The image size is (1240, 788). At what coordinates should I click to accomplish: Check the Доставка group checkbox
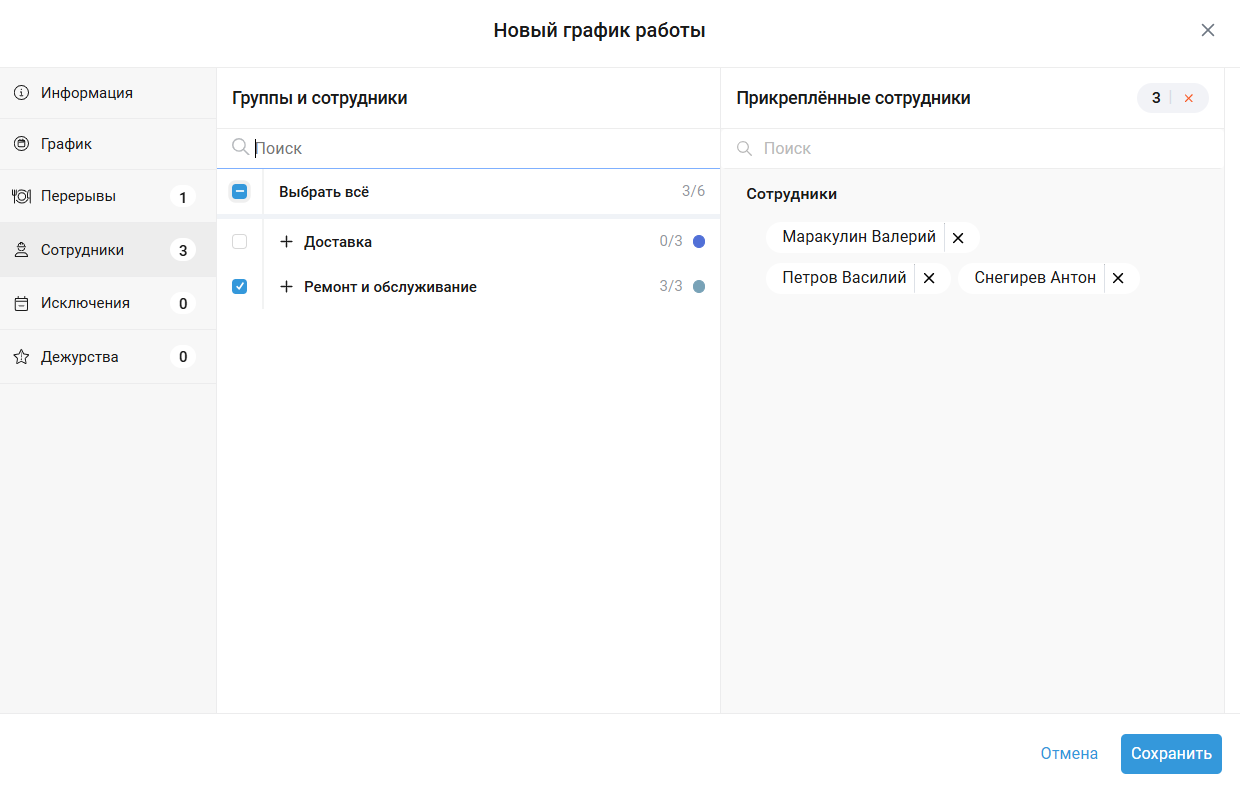coord(240,242)
